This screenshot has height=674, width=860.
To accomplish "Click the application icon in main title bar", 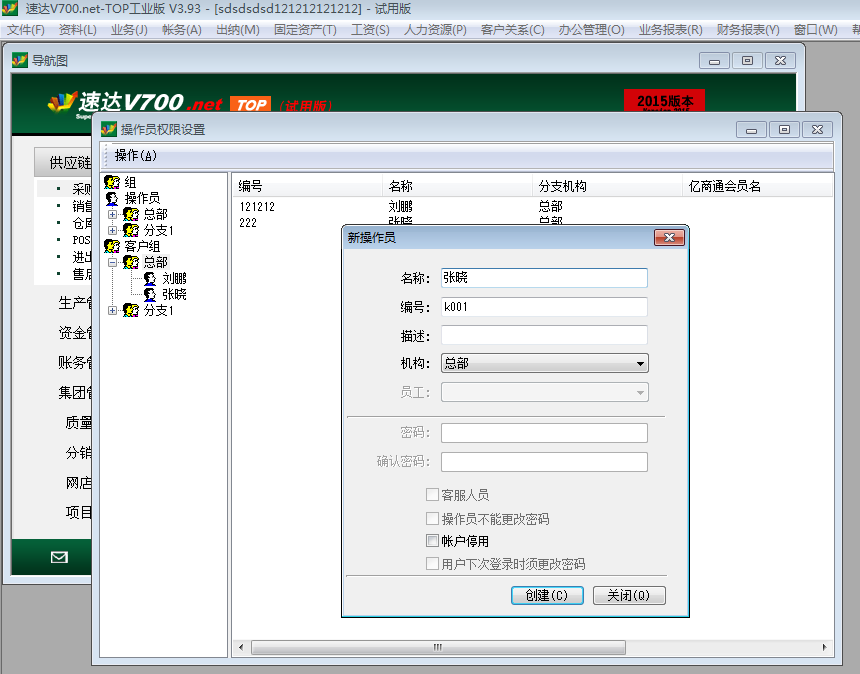I will tap(10, 8).
